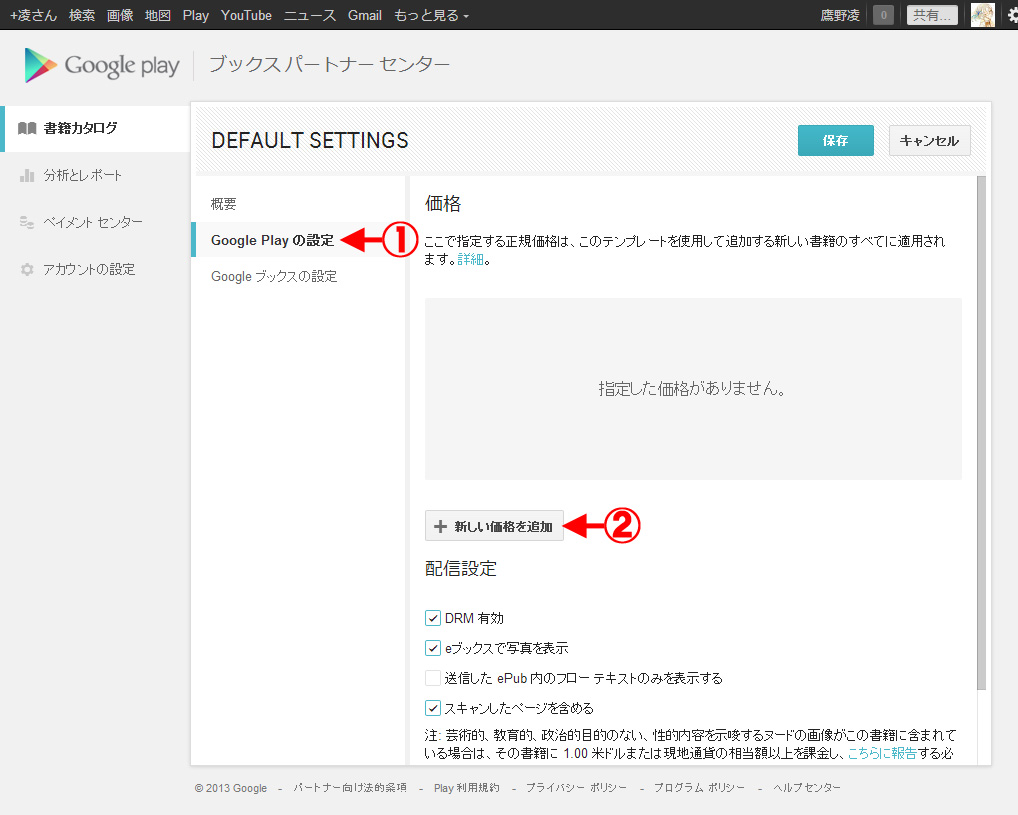Open the 詳細 link under 価格
Viewport: 1018px width, 815px height.
coord(471,260)
